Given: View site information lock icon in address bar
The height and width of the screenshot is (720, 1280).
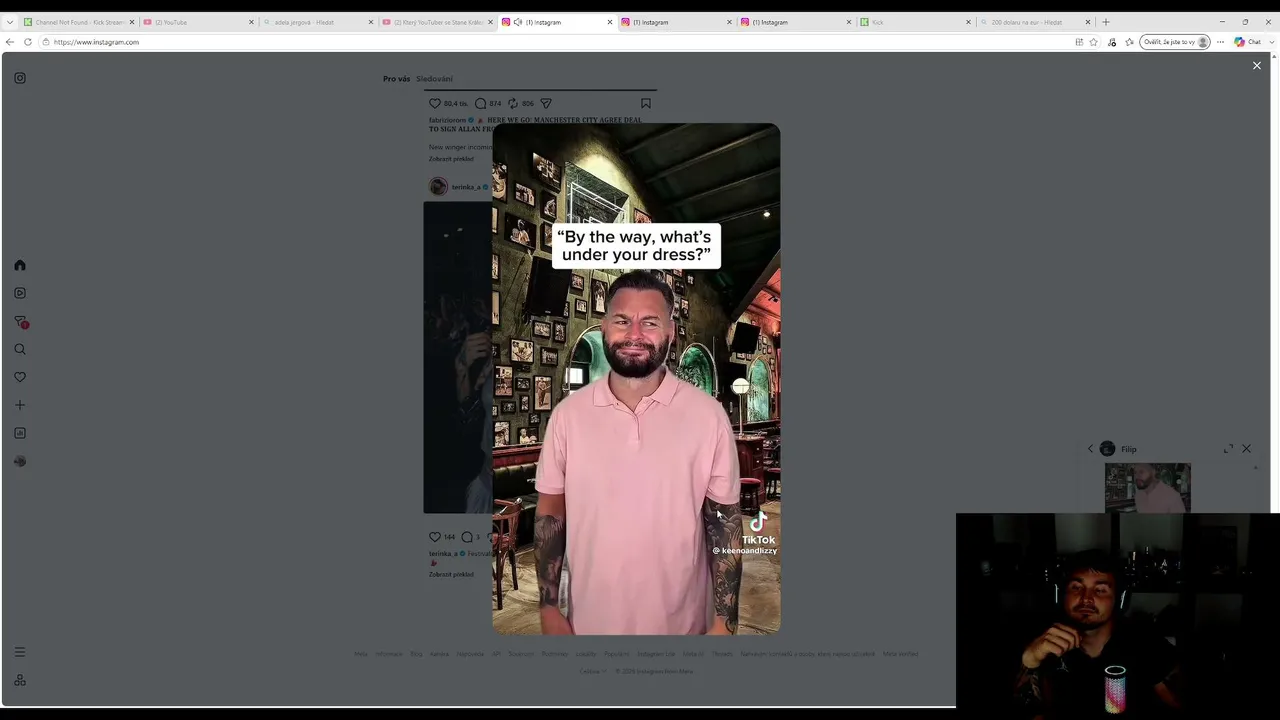Looking at the screenshot, I should tap(46, 42).
